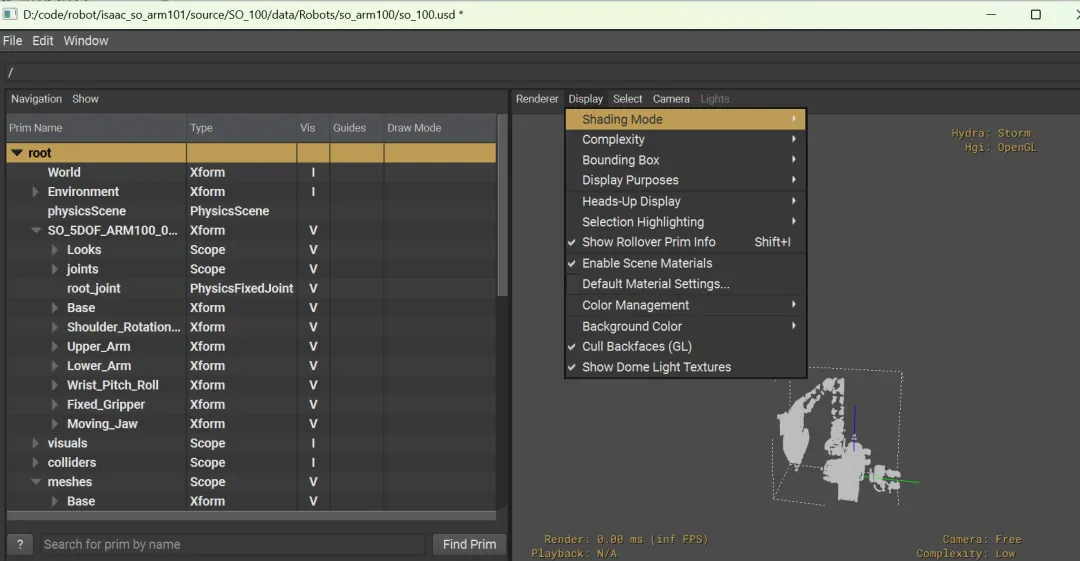This screenshot has width=1080, height=561.
Task: Open the File menu
Action: (12, 41)
